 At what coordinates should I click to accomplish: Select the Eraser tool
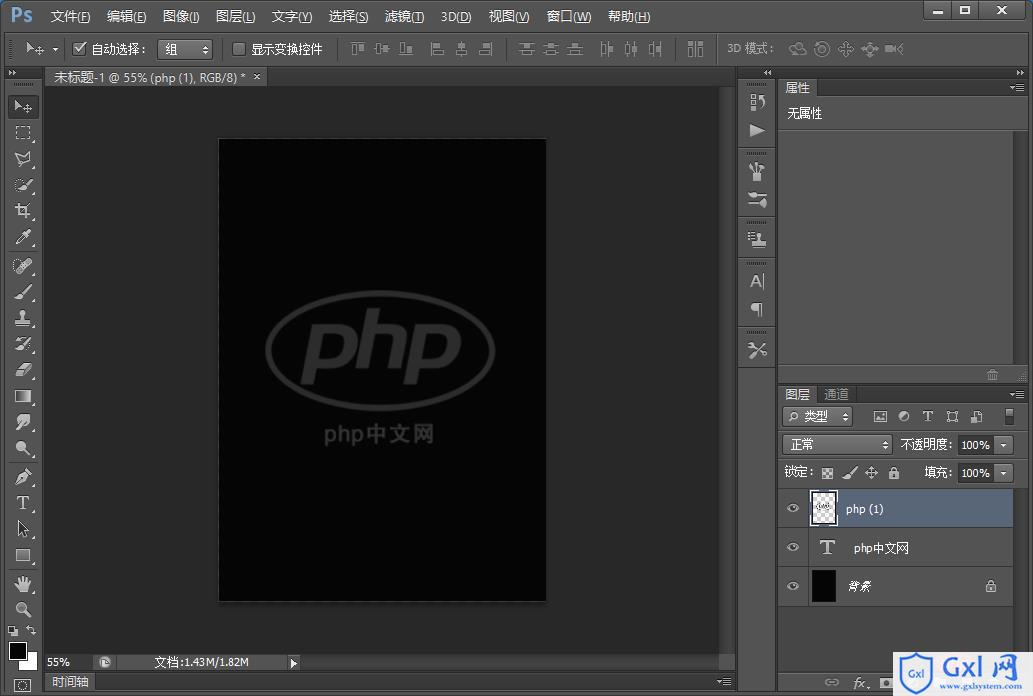[x=23, y=370]
